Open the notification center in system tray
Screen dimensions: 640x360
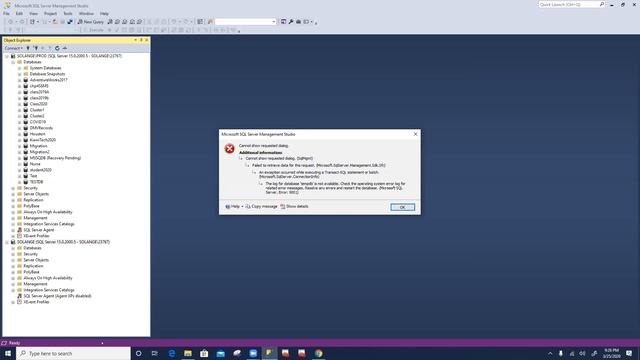point(629,353)
